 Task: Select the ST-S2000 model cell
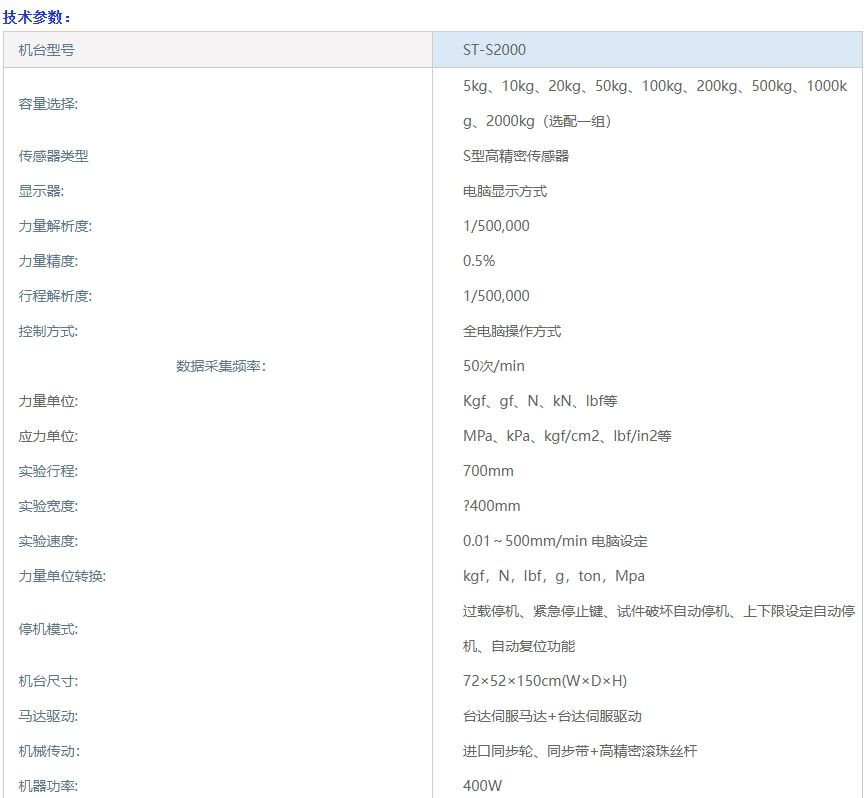coord(494,50)
